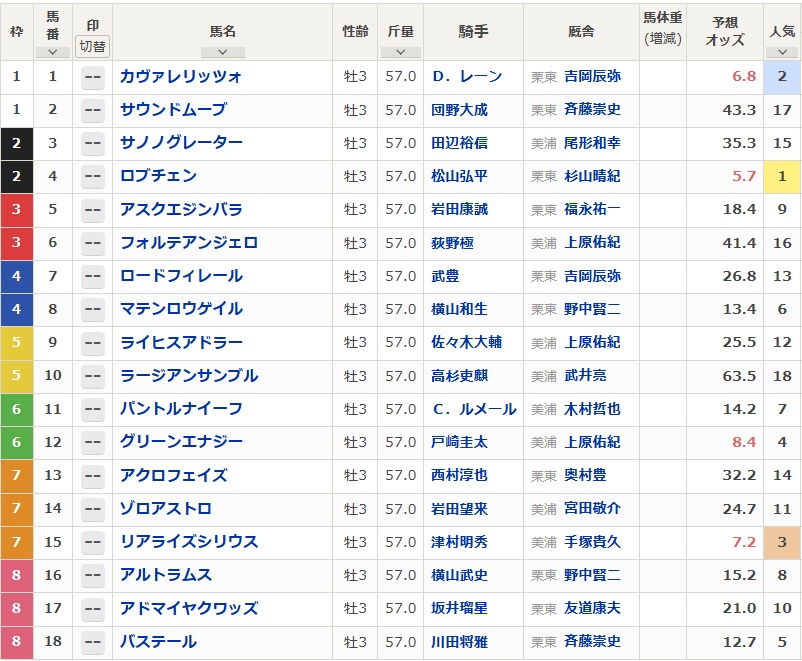Open the 斤量 column sort dropdown
The height and width of the screenshot is (661, 802).
400,52
